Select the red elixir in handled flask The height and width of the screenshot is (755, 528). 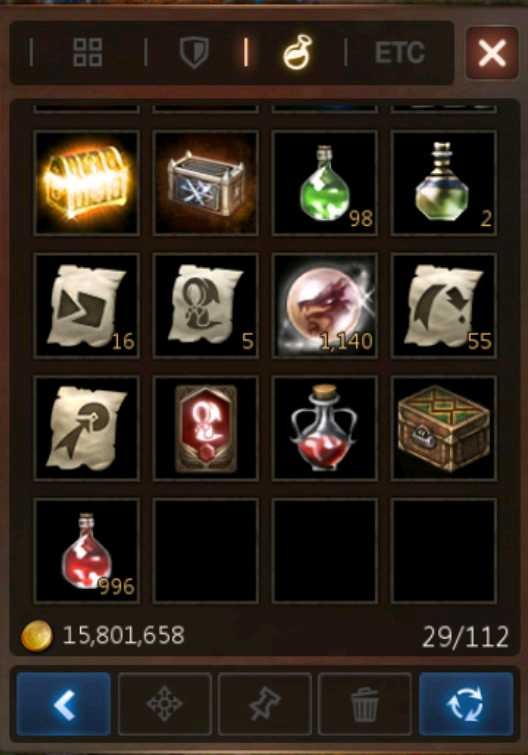tap(325, 428)
